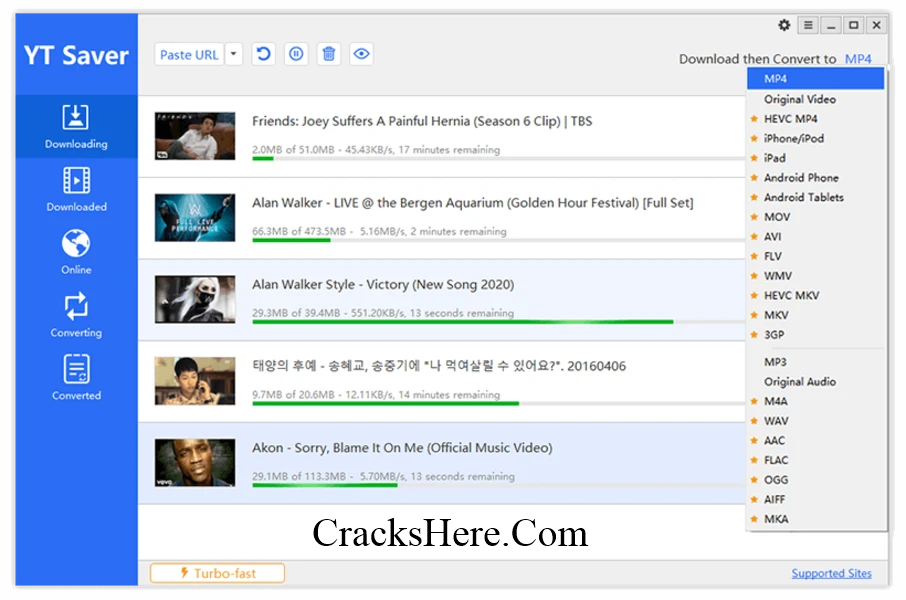Choose Android Phone format
Screen dimensions: 906x600
tap(815, 177)
